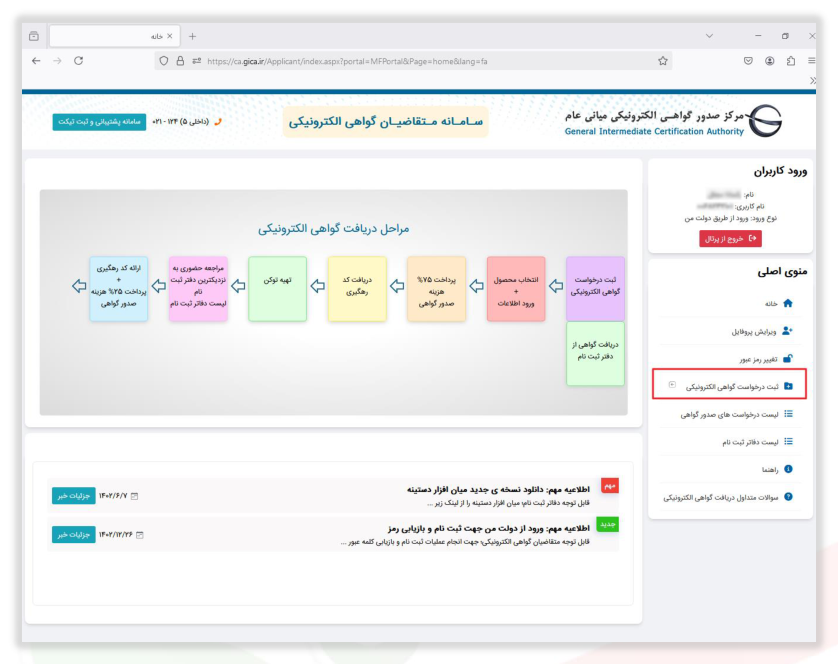Click the profile icon beside ویرایش پروفایل
838x664 pixels.
click(x=787, y=331)
